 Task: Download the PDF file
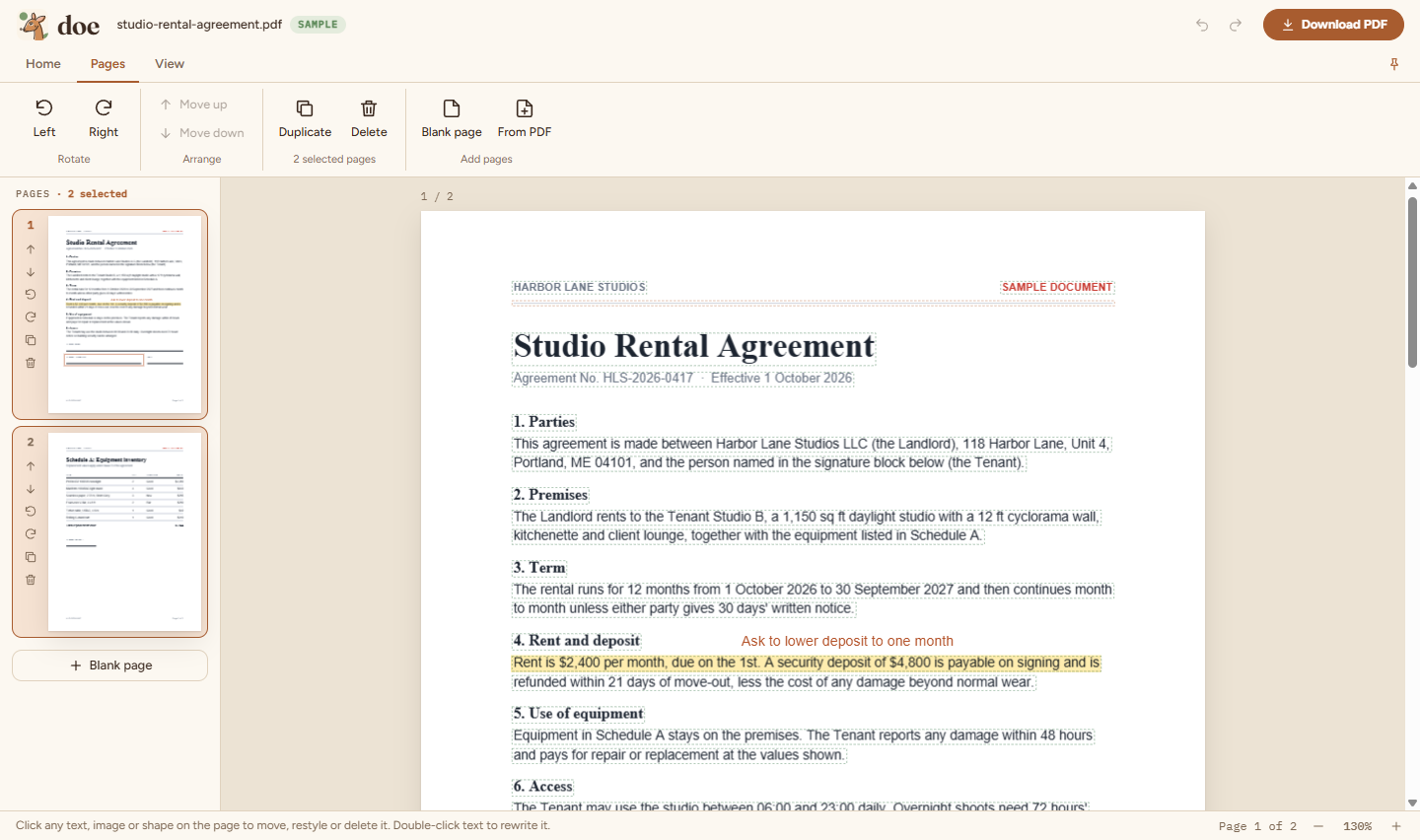[x=1333, y=25]
